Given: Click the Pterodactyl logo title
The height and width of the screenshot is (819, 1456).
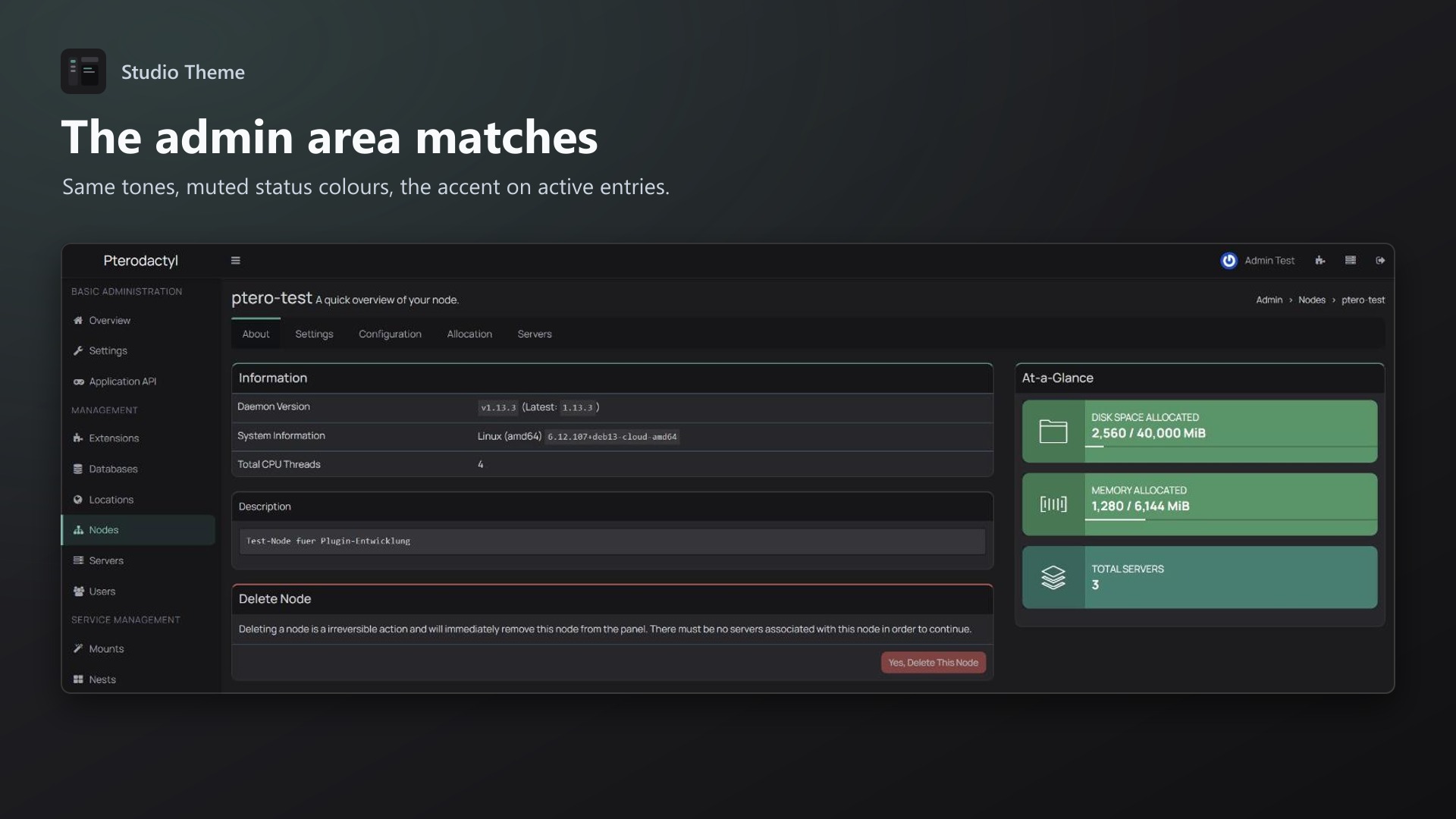Looking at the screenshot, I should pyautogui.click(x=141, y=260).
